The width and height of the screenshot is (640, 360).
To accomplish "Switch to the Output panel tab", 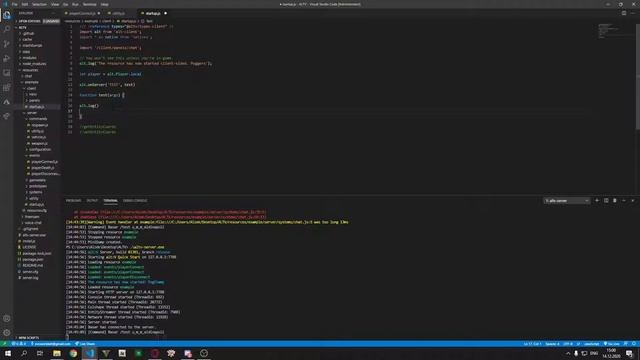I will click(x=92, y=200).
